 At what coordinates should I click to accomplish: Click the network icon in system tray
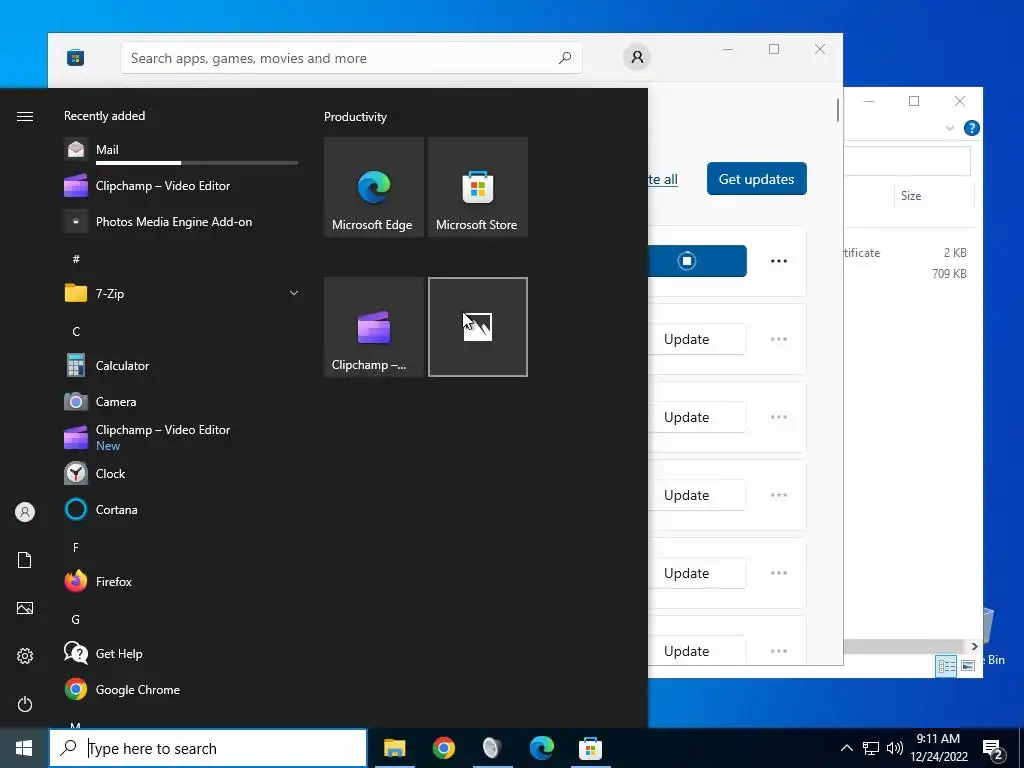click(871, 748)
